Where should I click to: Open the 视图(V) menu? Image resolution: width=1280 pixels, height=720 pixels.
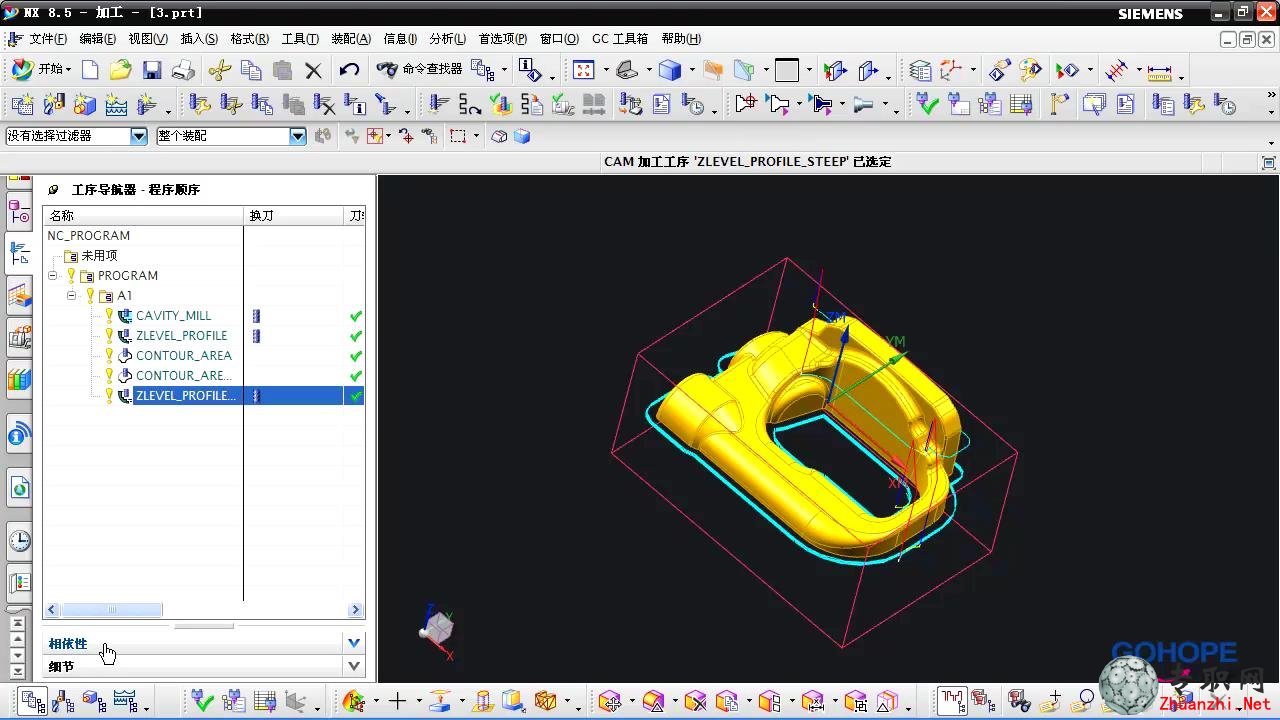[x=148, y=39]
